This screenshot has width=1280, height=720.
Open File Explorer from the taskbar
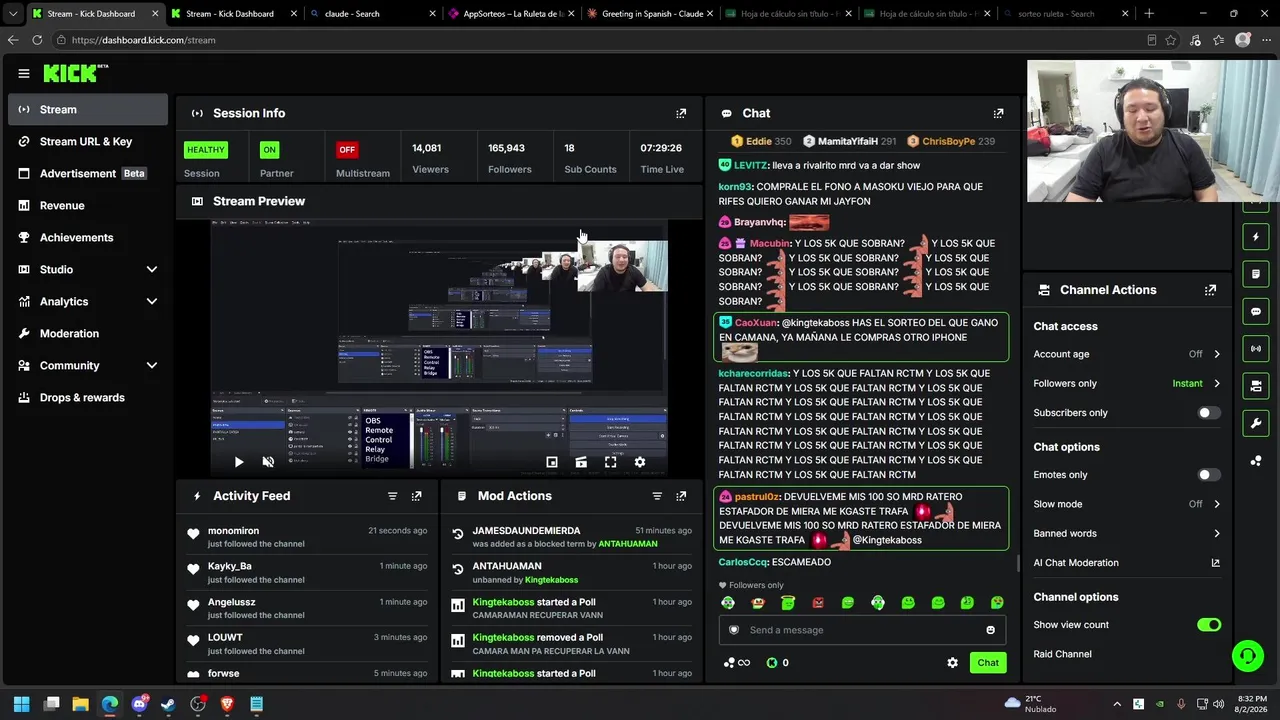click(x=80, y=704)
